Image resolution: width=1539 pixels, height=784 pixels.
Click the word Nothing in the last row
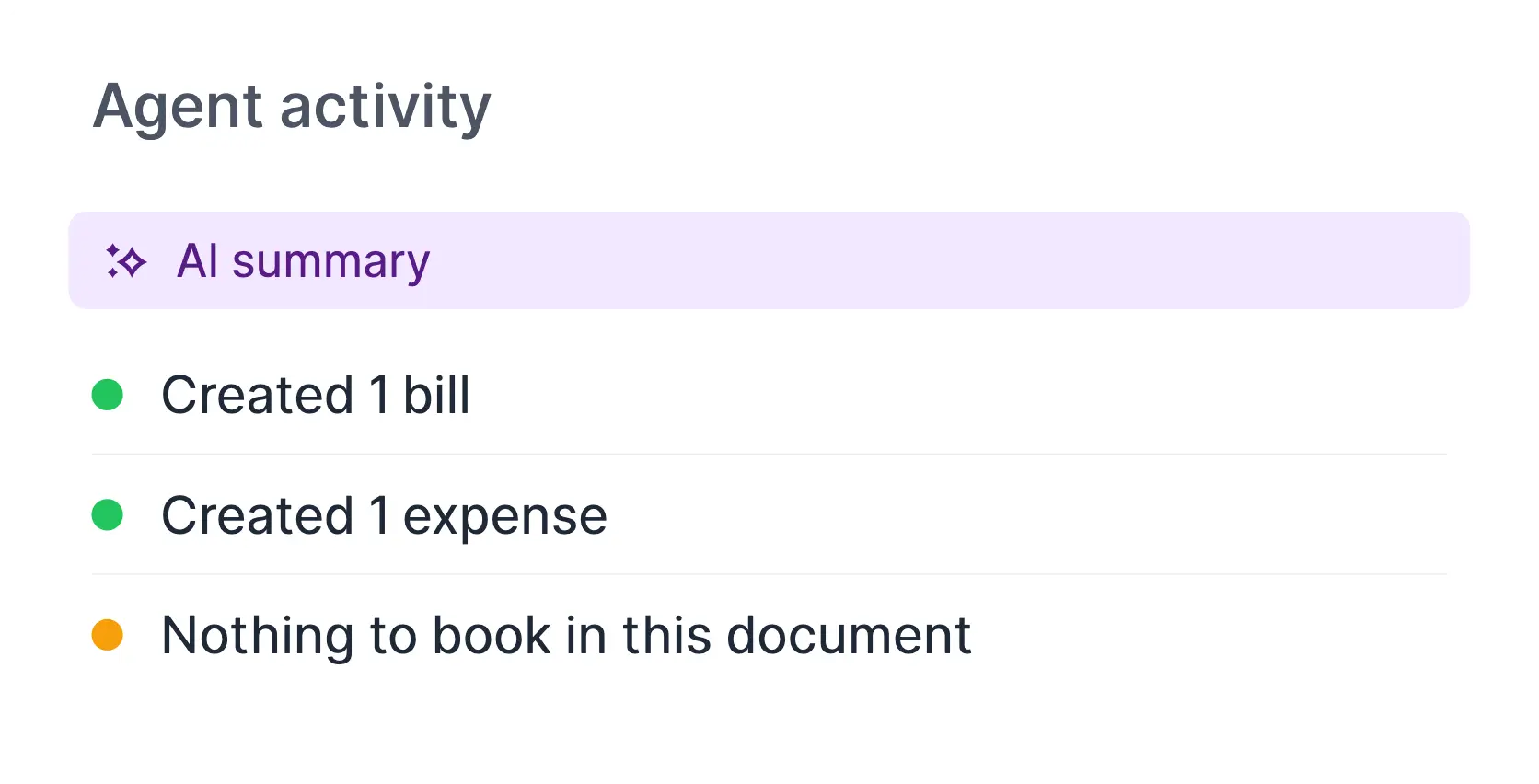click(x=258, y=637)
